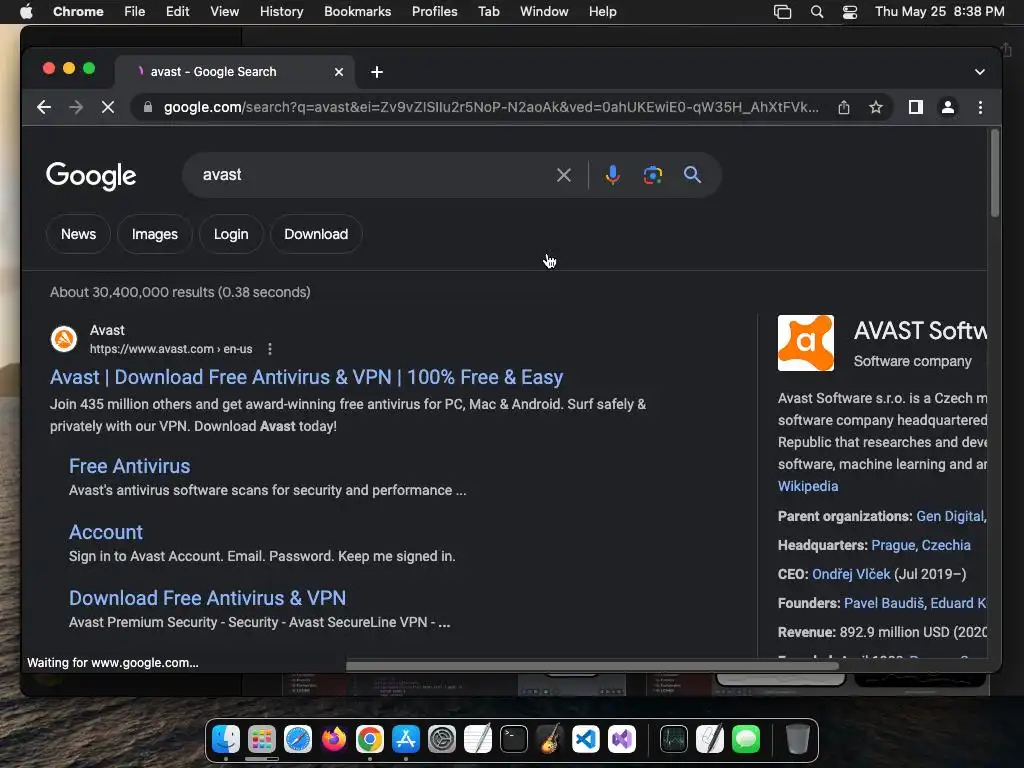The width and height of the screenshot is (1024, 768).
Task: Launch Visual Studio Code from the Dock
Action: point(586,739)
